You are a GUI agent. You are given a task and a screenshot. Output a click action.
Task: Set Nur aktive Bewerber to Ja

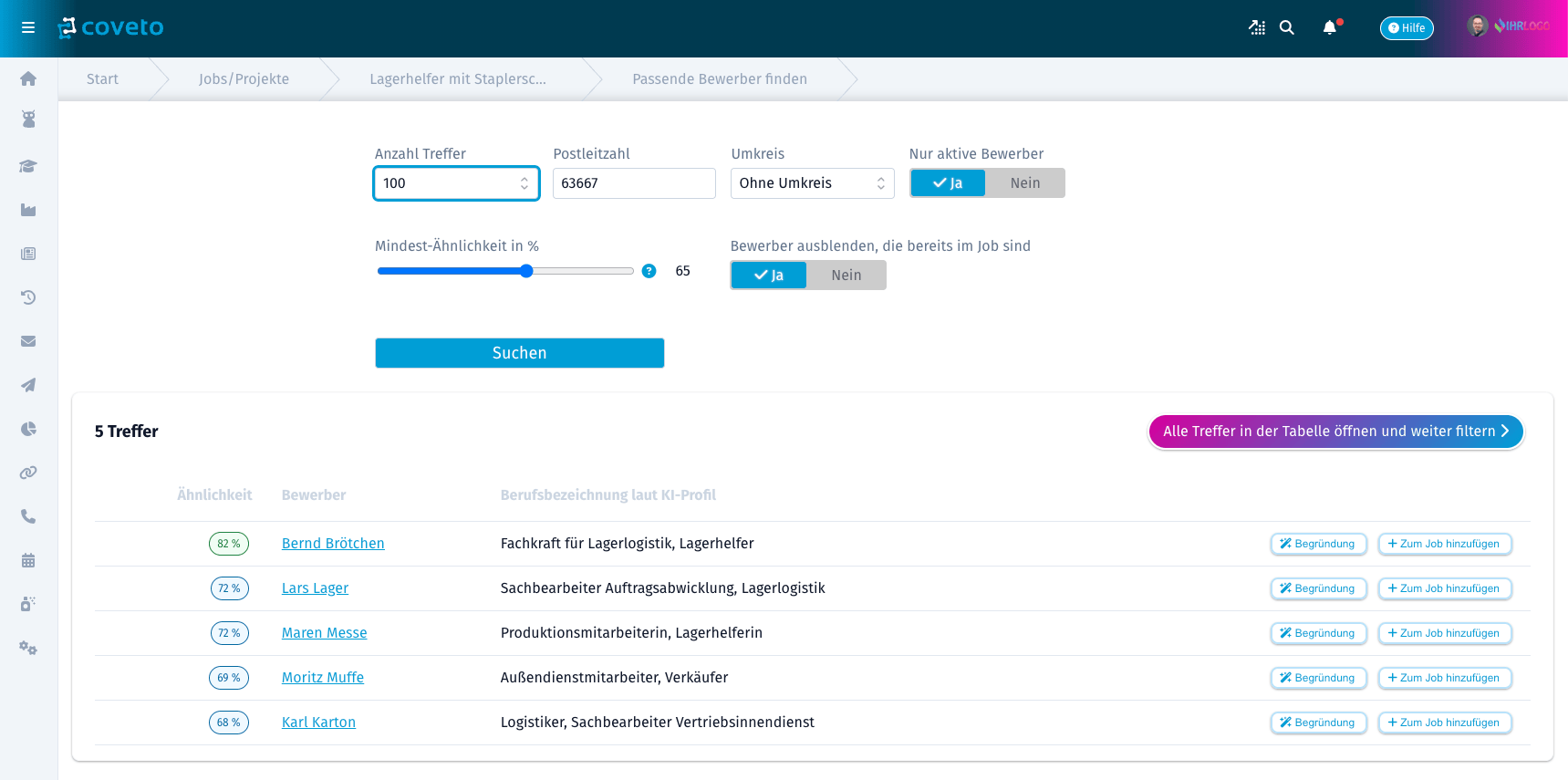pyautogui.click(x=948, y=183)
